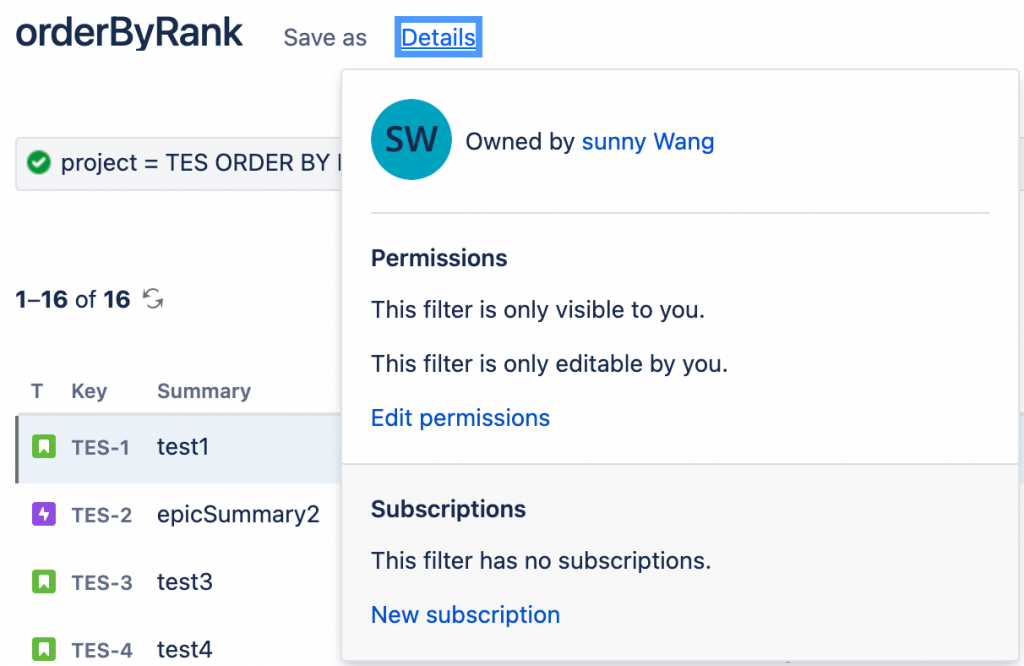Open sunny Wang's profile link
The height and width of the screenshot is (666, 1024).
click(x=648, y=142)
